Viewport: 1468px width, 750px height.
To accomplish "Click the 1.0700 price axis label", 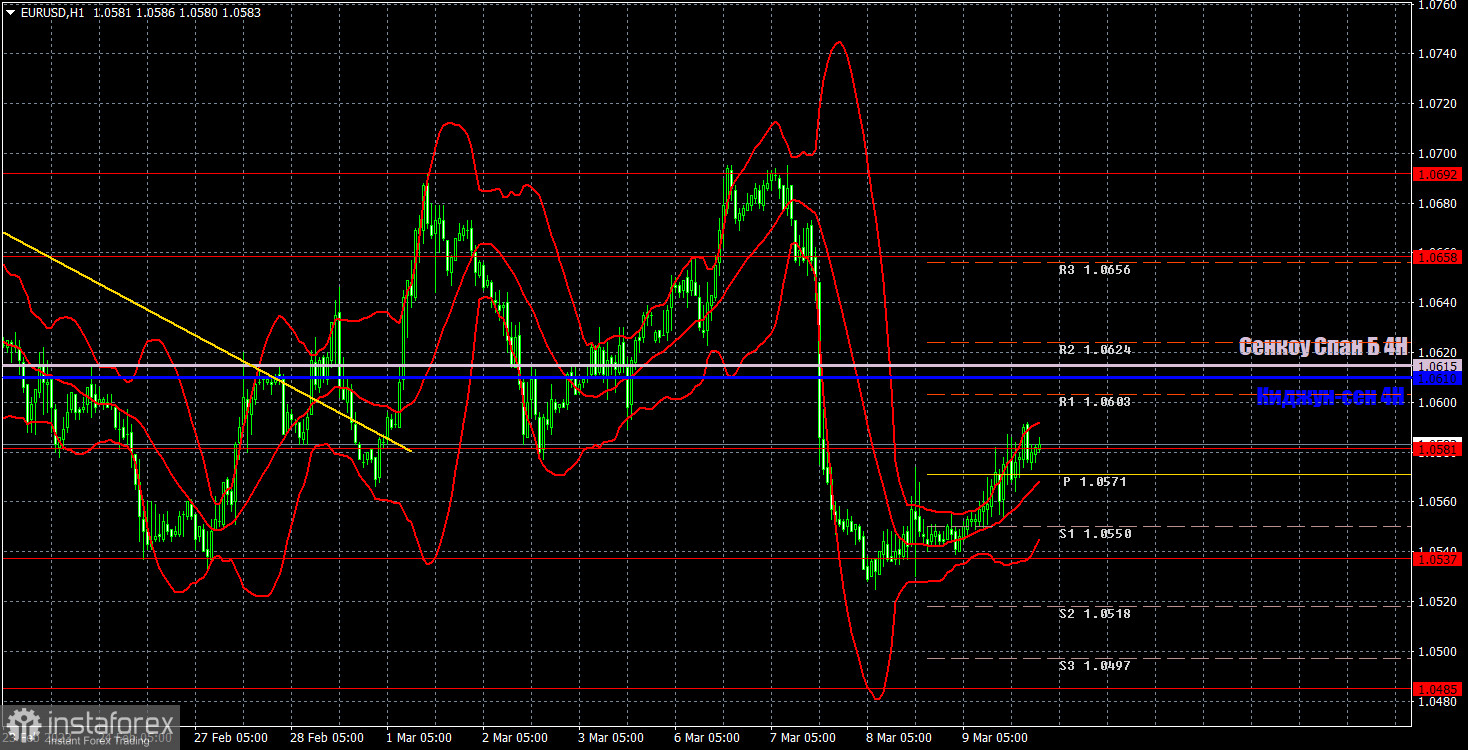I will coord(1437,154).
